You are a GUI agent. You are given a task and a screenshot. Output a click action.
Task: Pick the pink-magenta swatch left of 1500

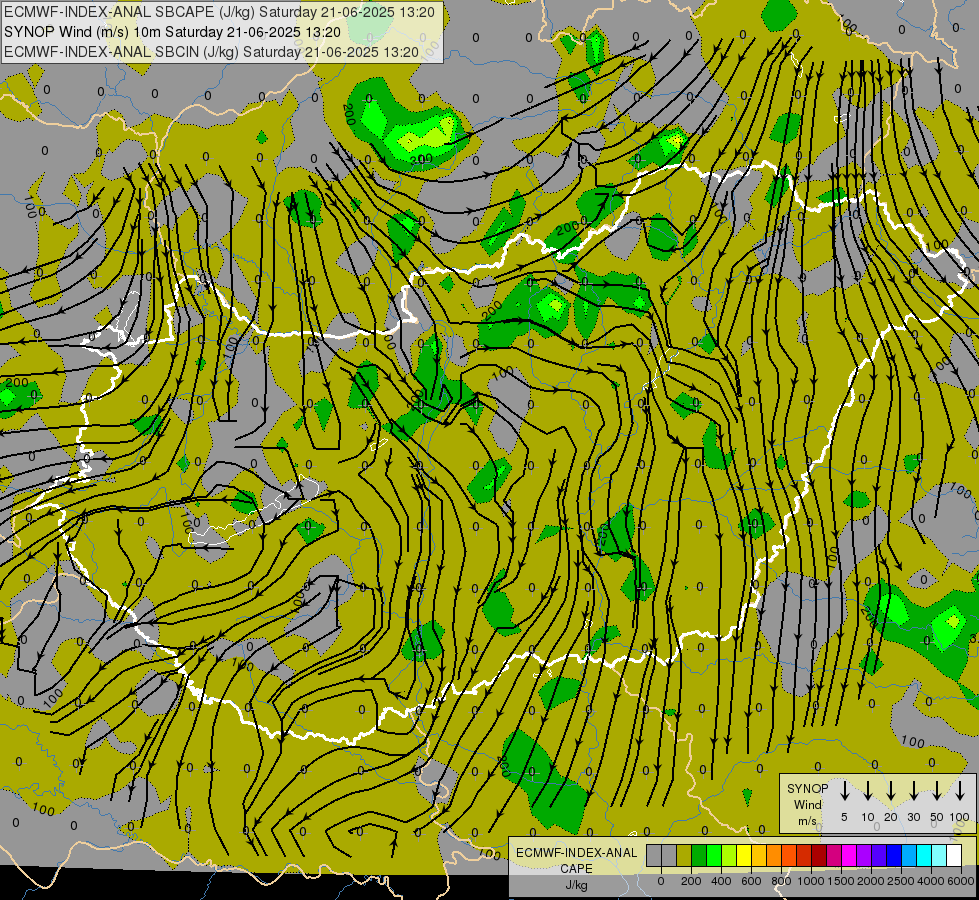[834, 855]
